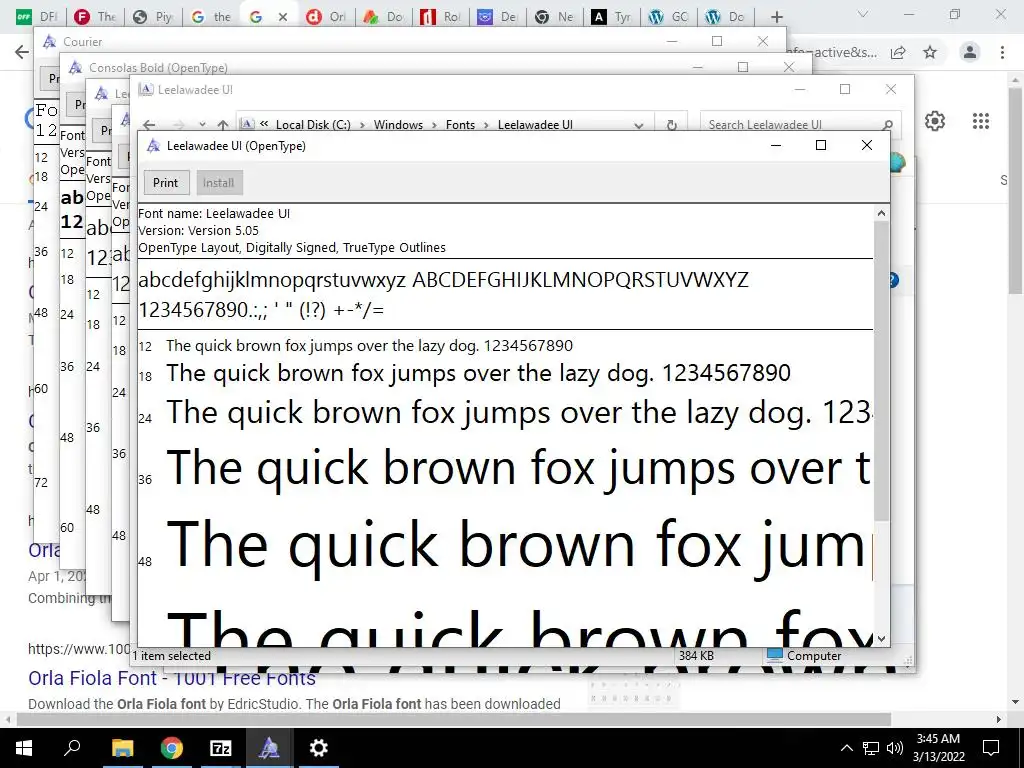
Task: Select Windows in the address breadcrumb
Action: pyautogui.click(x=398, y=125)
